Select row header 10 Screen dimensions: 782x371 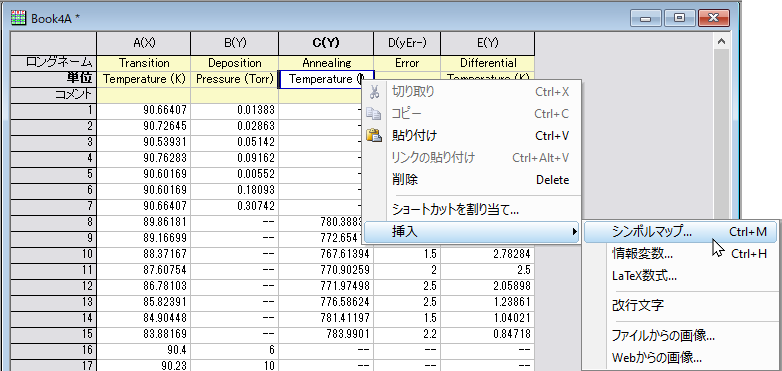53,254
